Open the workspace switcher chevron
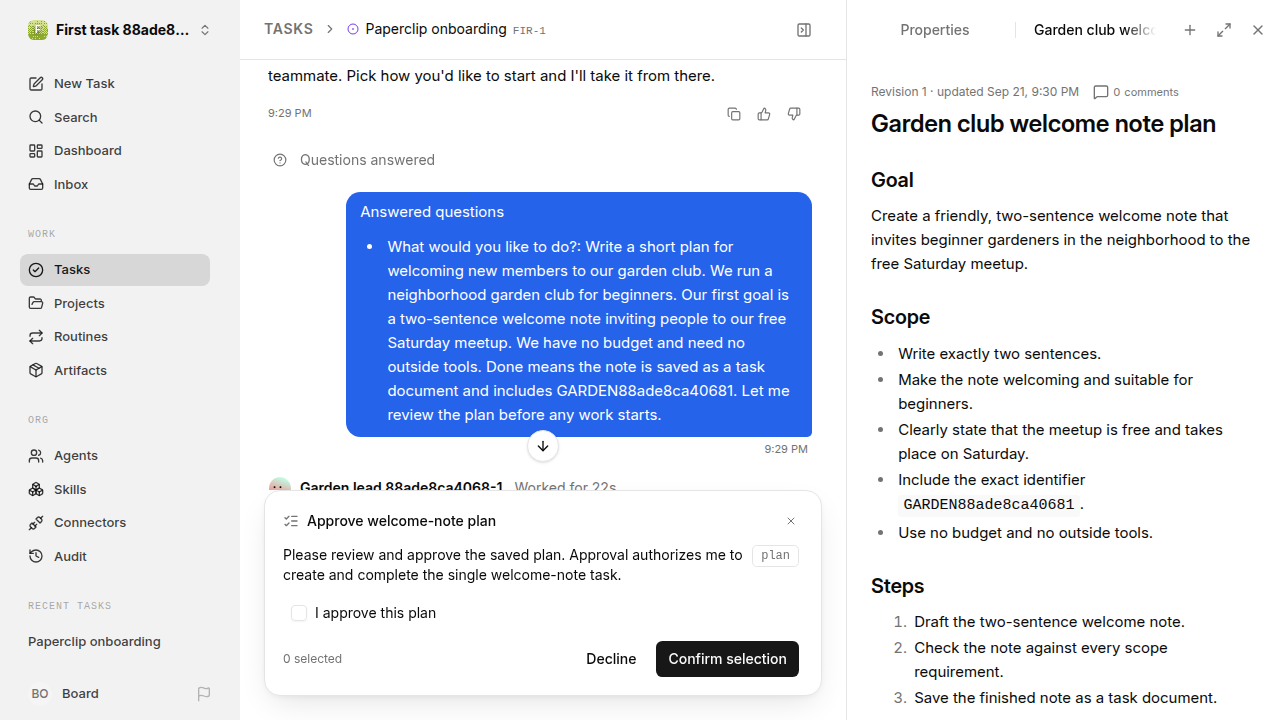Viewport: 1280px width, 720px height. [x=205, y=30]
